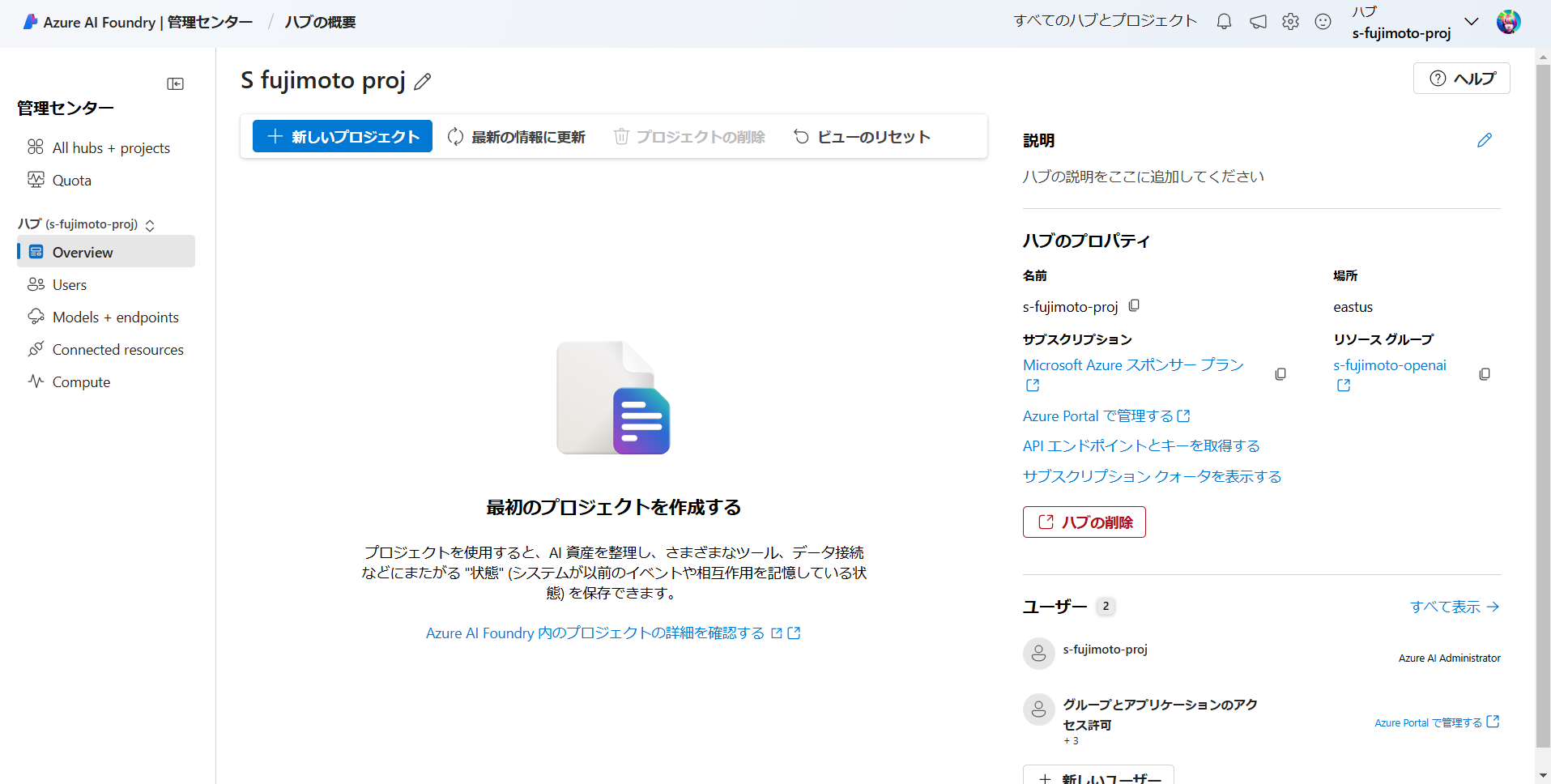1551x784 pixels.
Task: Open Azure Portal で管理する beside group permissions
Action: [1437, 722]
